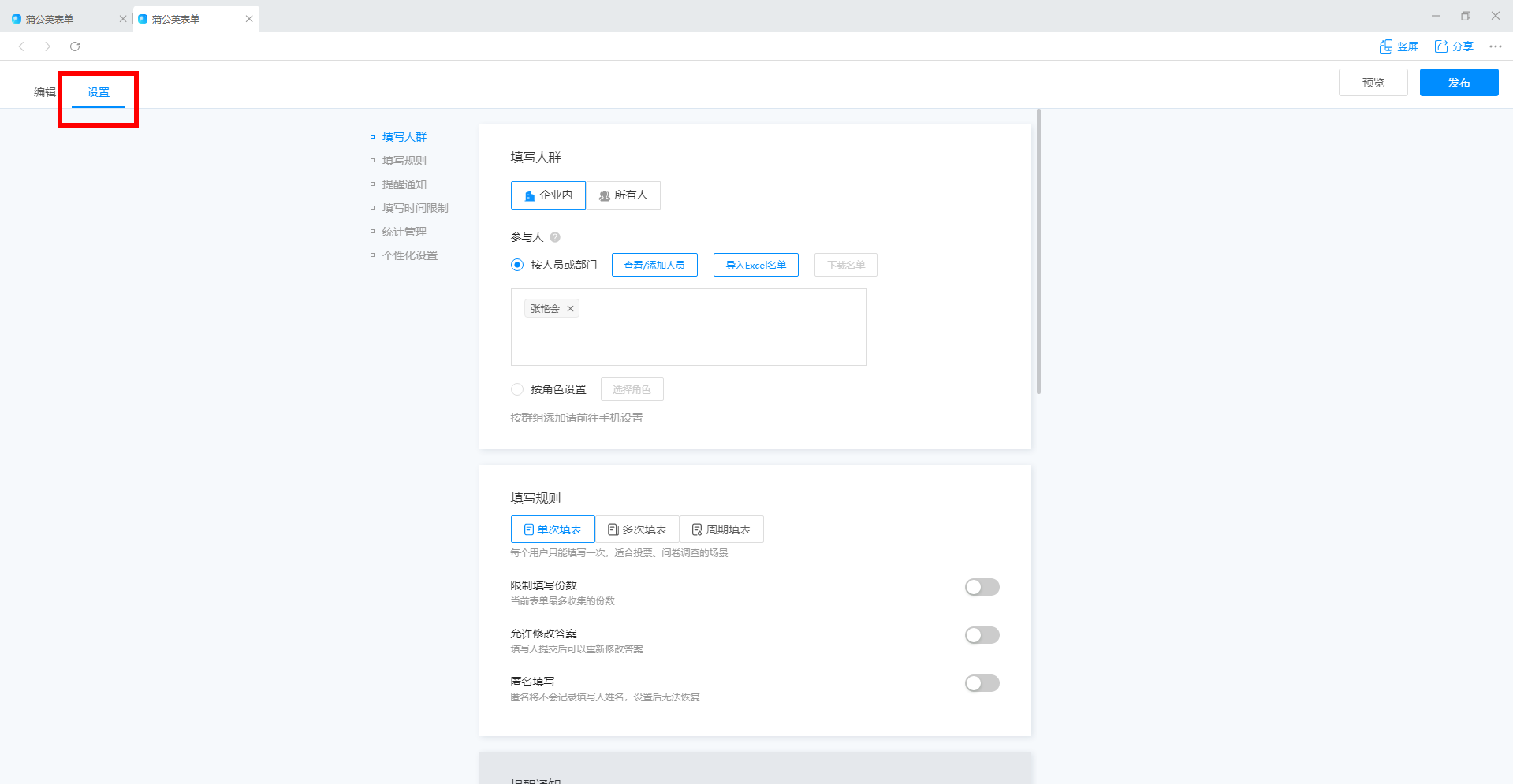Select the 周期填表 filling rule
Viewport: 1513px width, 784px height.
pos(720,529)
